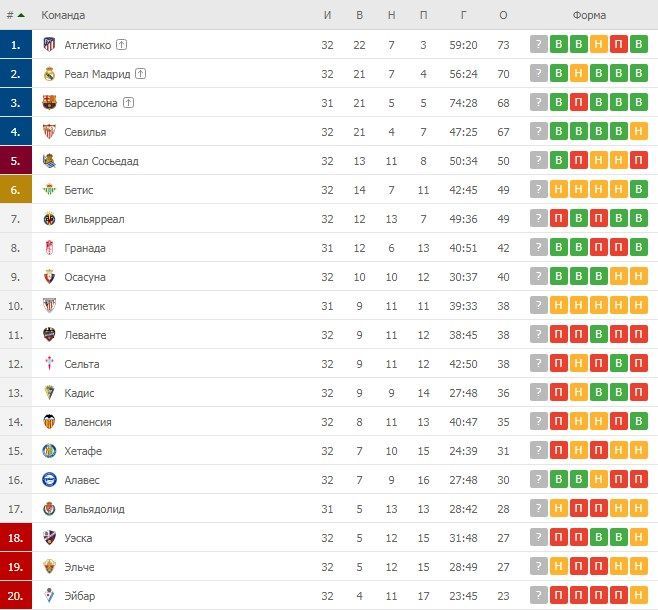Click the promotion arrow icon beside Атлетико
658x610 pixels.
click(121, 45)
